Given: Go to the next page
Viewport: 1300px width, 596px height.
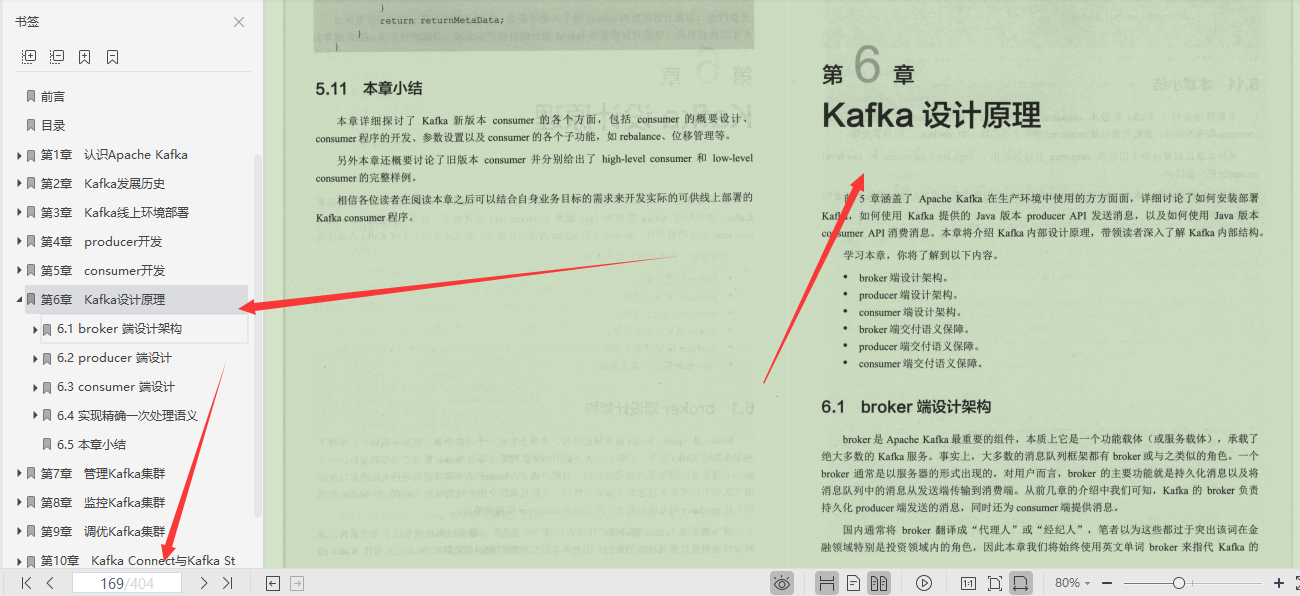Looking at the screenshot, I should coord(204,583).
